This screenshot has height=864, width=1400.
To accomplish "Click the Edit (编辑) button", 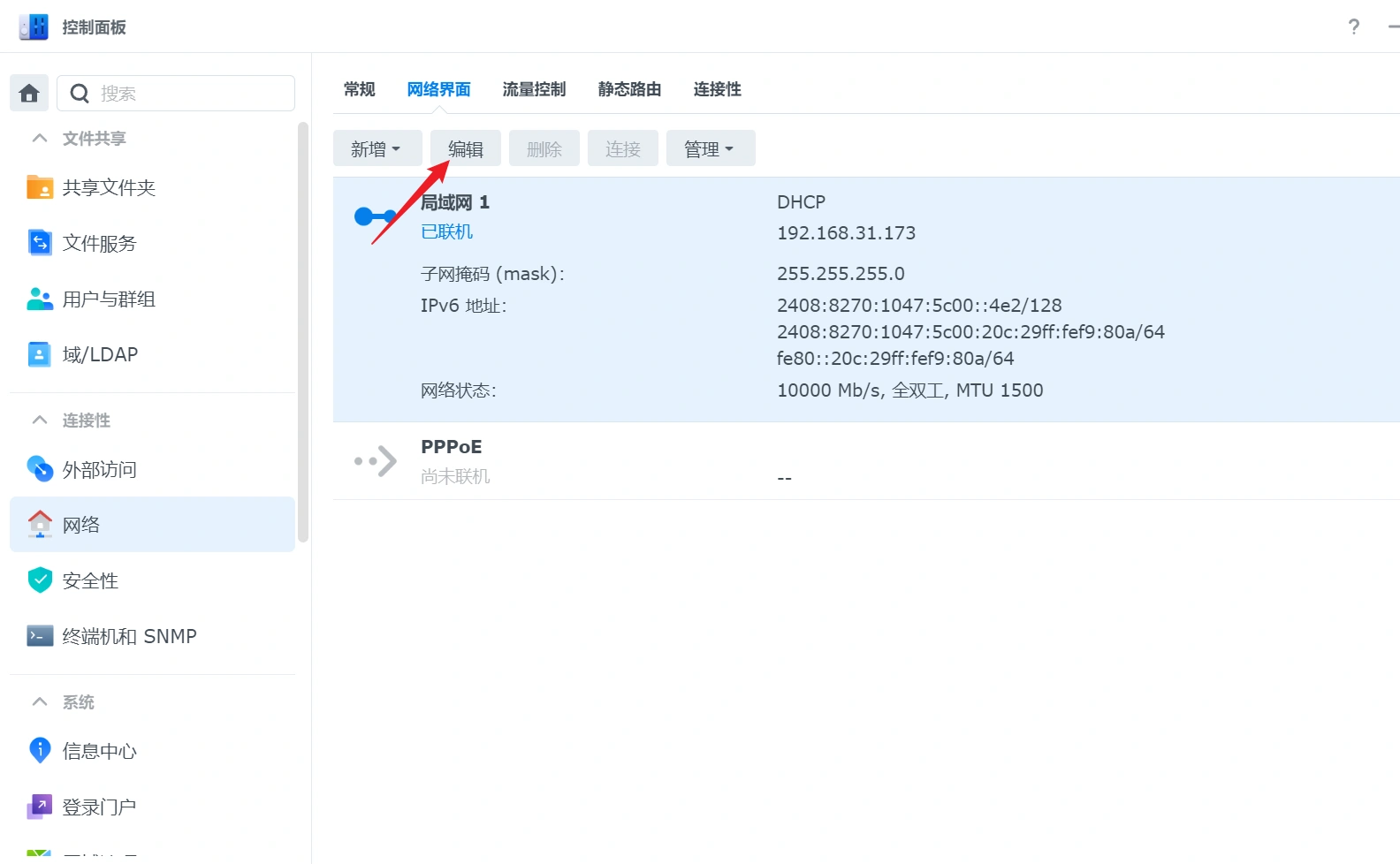I will tap(465, 148).
